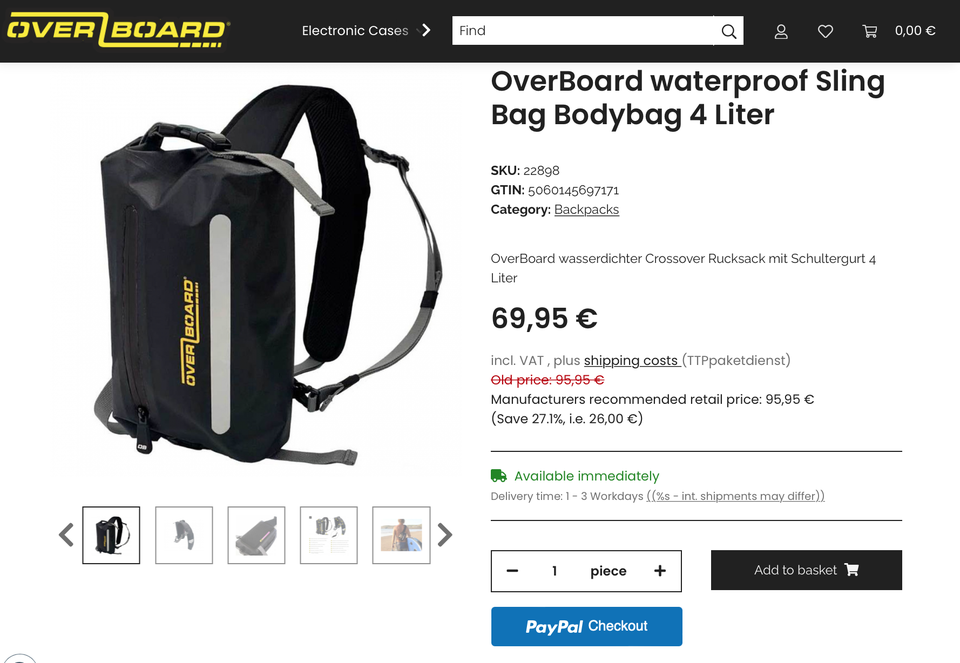Open the user account icon
Image resolution: width=960 pixels, height=663 pixels.
[781, 31]
